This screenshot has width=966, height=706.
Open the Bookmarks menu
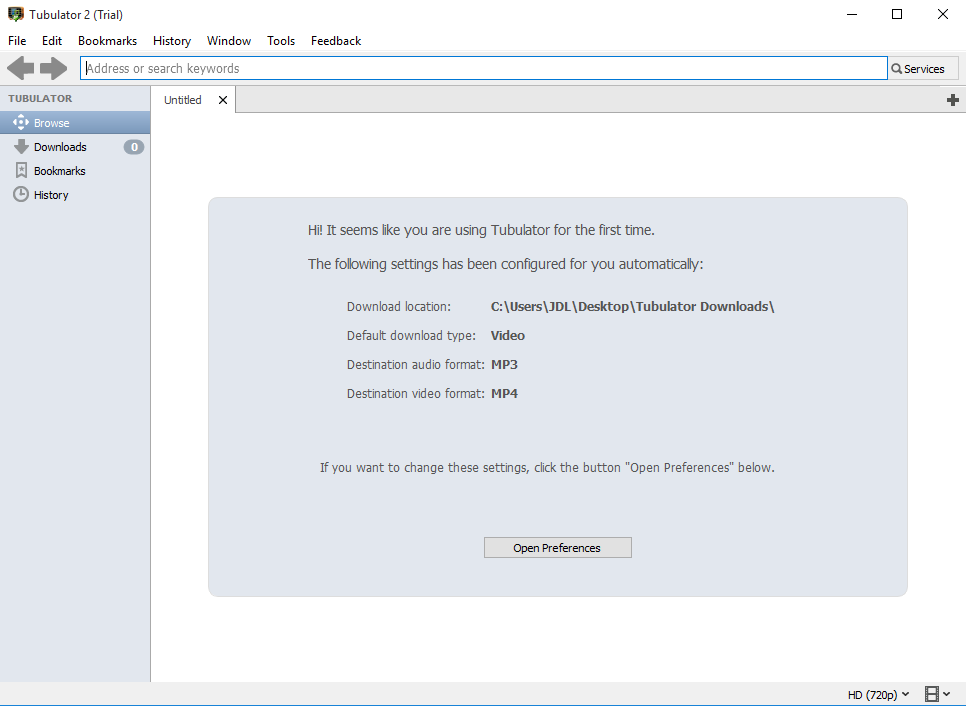(107, 41)
